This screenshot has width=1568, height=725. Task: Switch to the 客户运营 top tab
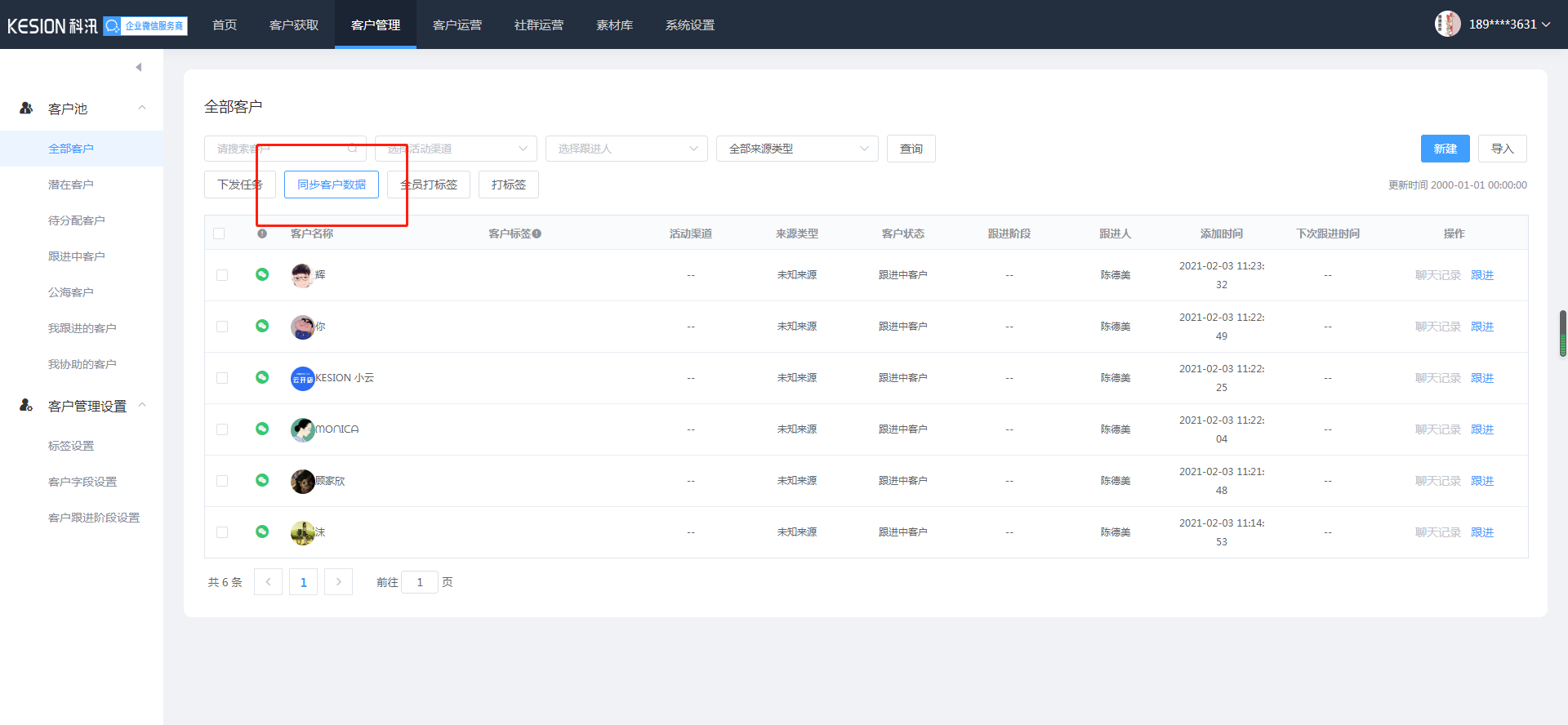457,24
